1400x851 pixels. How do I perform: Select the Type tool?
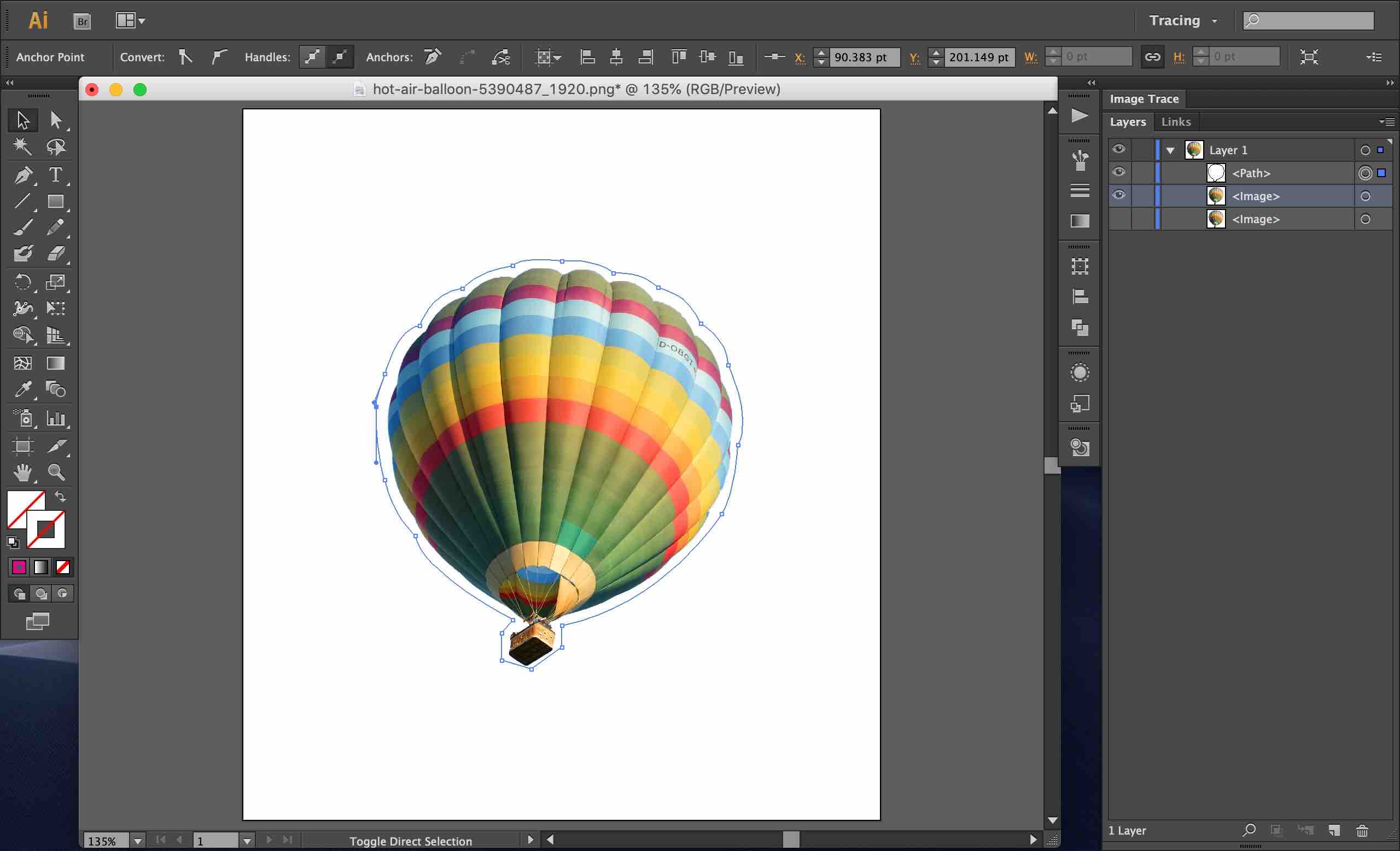pos(56,175)
